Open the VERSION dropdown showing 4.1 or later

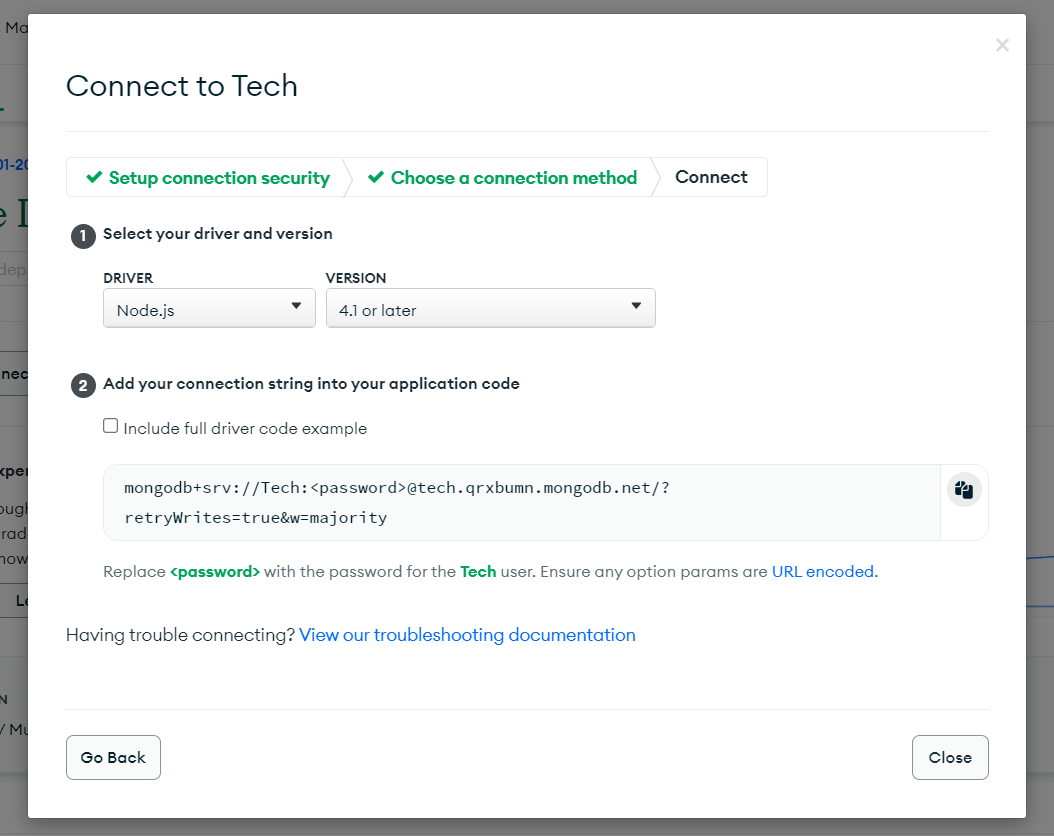click(x=491, y=308)
